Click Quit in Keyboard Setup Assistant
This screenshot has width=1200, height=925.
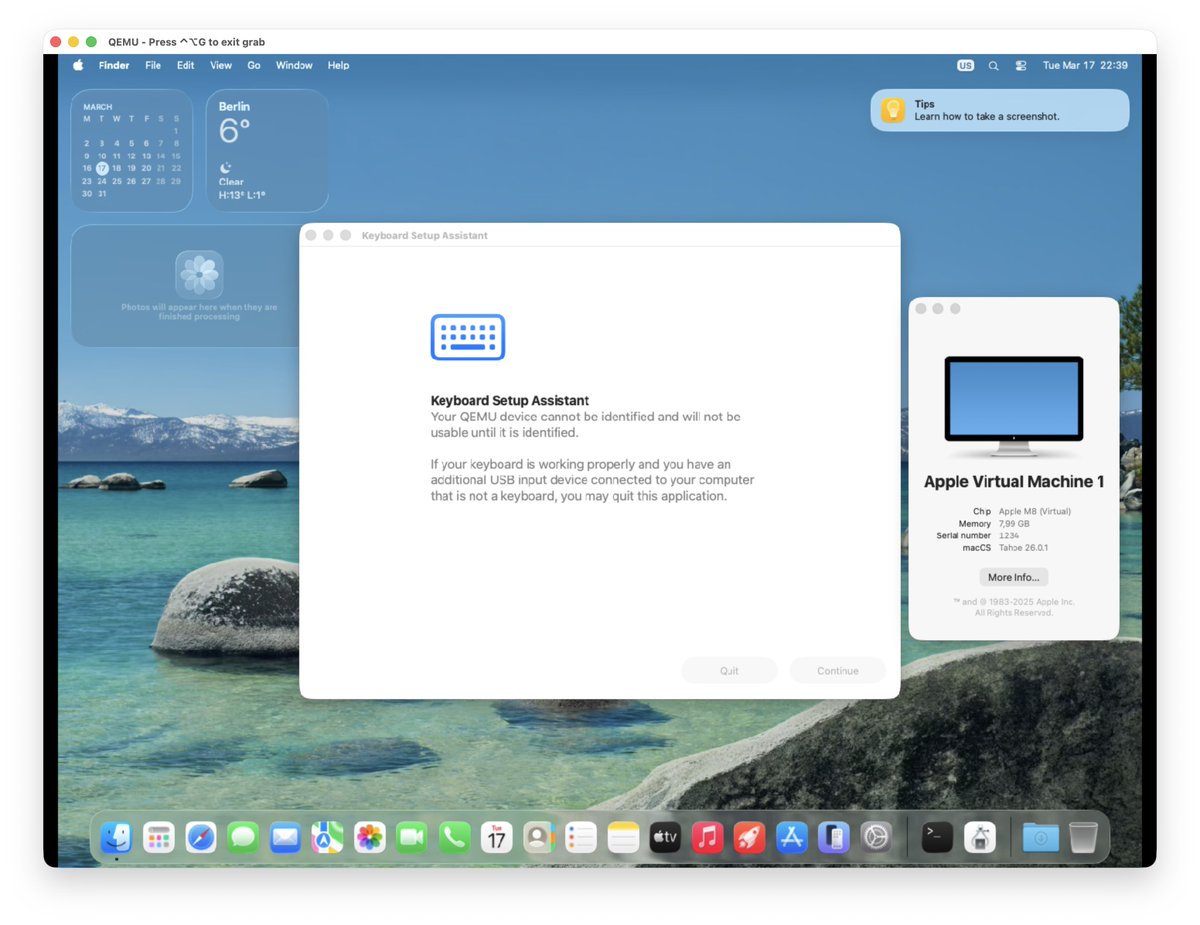click(729, 671)
